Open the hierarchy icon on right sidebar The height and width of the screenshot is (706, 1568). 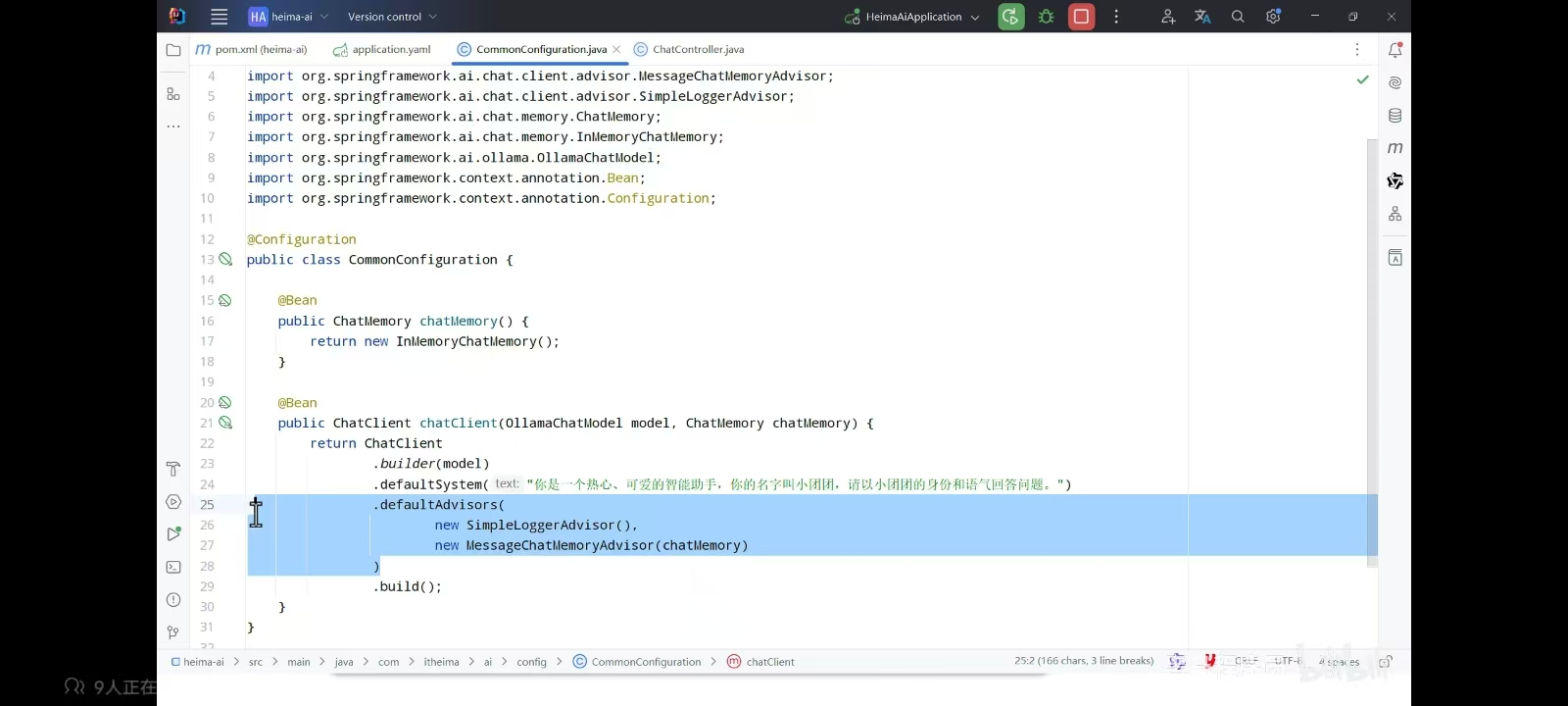[1396, 214]
